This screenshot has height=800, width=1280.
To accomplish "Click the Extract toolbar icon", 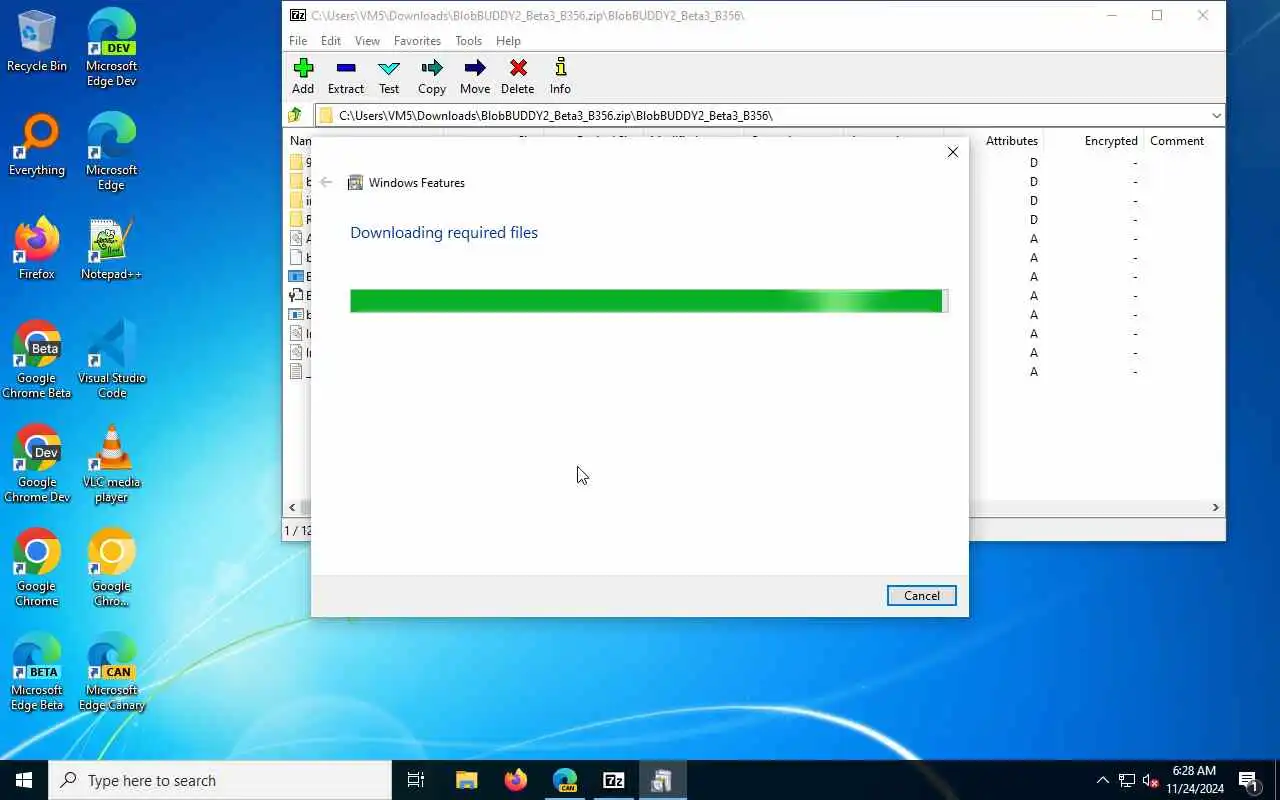I will pyautogui.click(x=346, y=76).
